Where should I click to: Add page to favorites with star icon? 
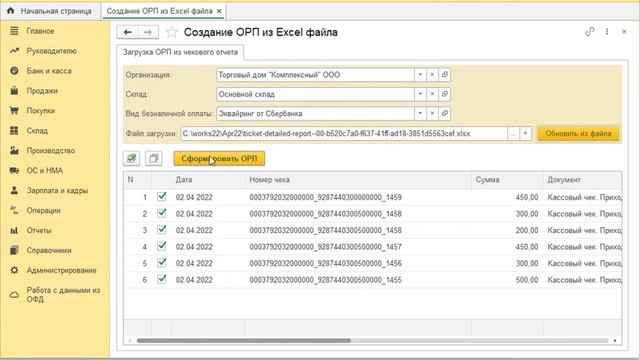tap(171, 32)
